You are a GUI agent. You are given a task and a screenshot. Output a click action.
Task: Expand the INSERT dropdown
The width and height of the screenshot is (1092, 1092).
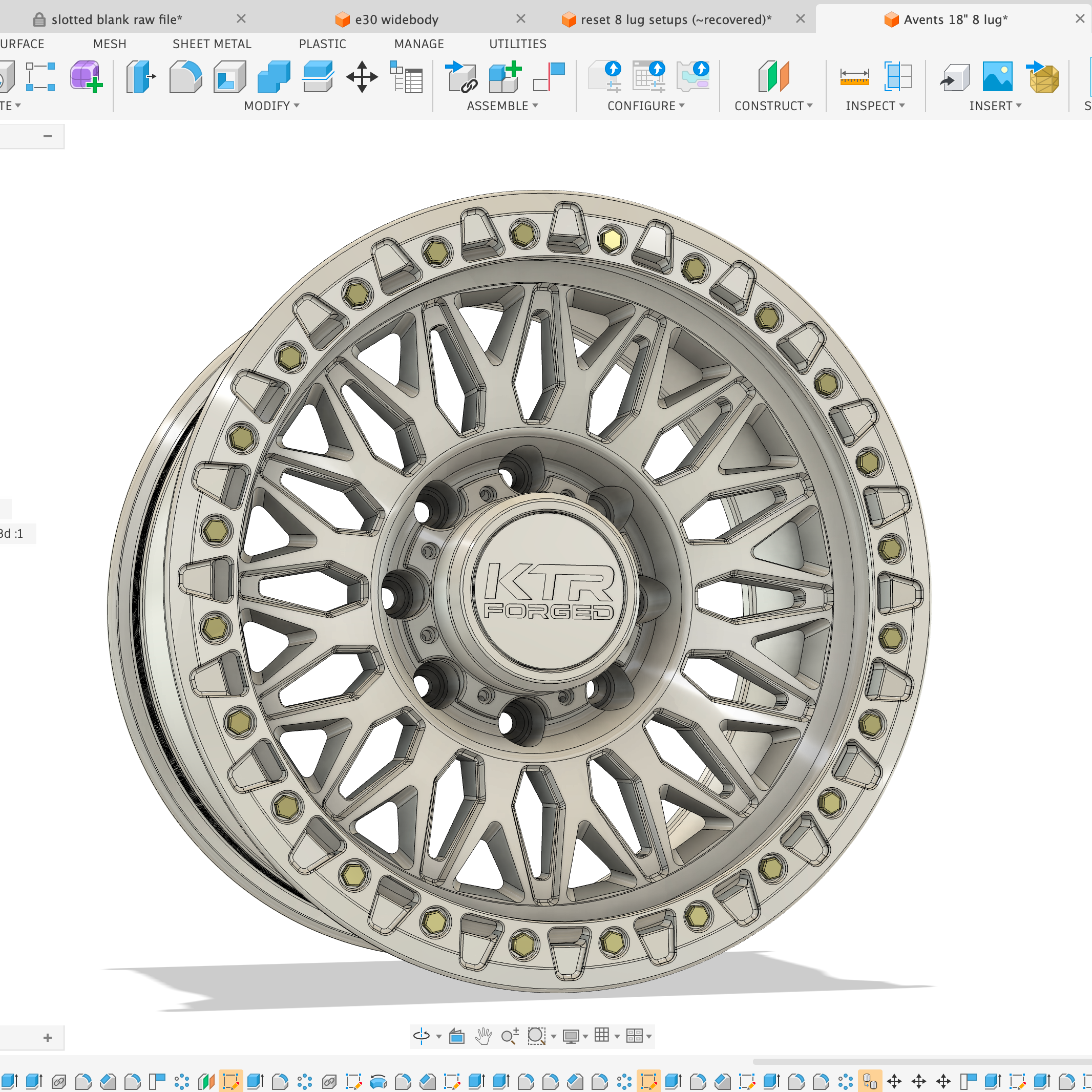click(x=995, y=106)
